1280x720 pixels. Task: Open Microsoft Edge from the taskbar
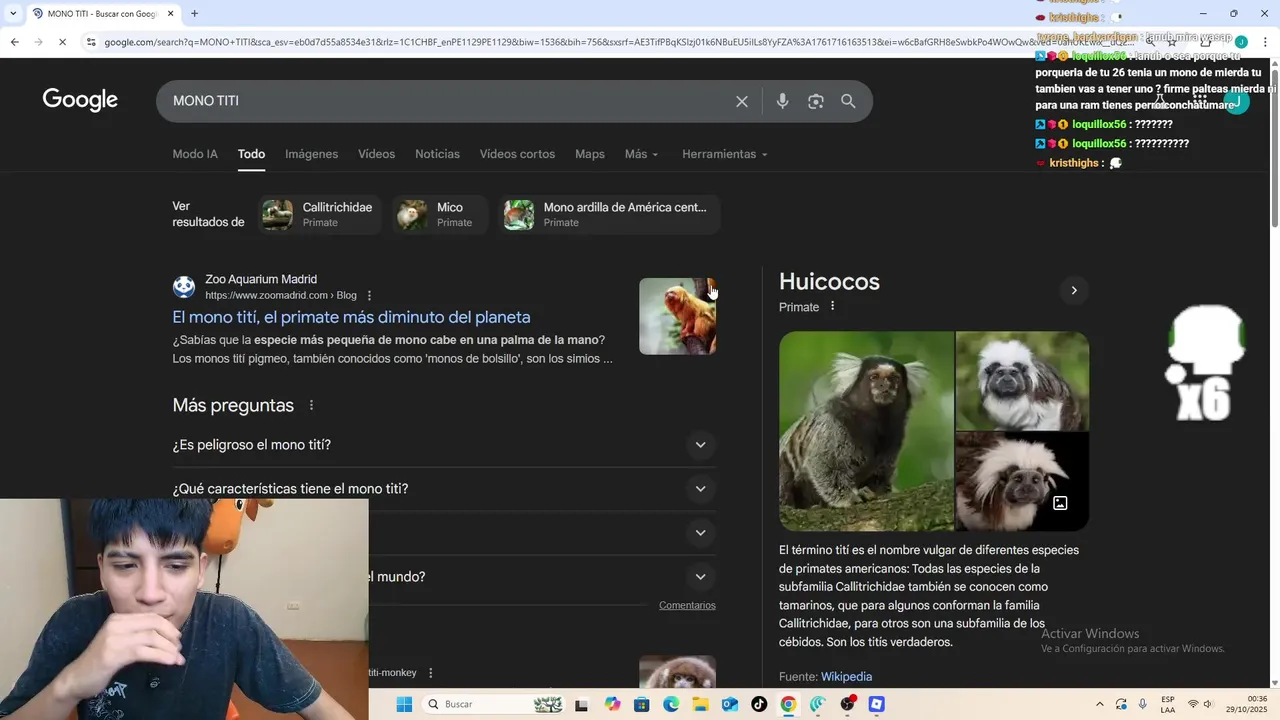(x=671, y=704)
